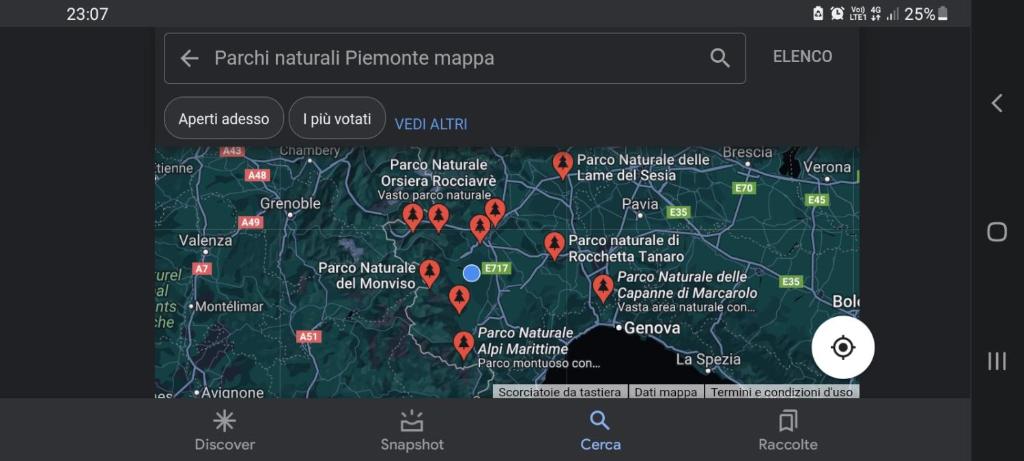Tap the search query text field
This screenshot has height=461, width=1024.
tap(450, 58)
